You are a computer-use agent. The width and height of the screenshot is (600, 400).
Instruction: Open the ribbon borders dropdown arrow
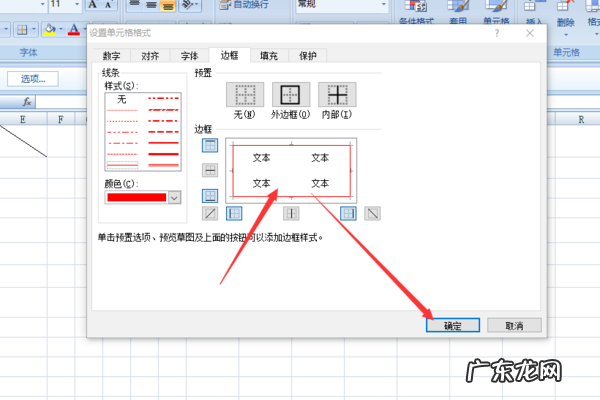coord(34,29)
